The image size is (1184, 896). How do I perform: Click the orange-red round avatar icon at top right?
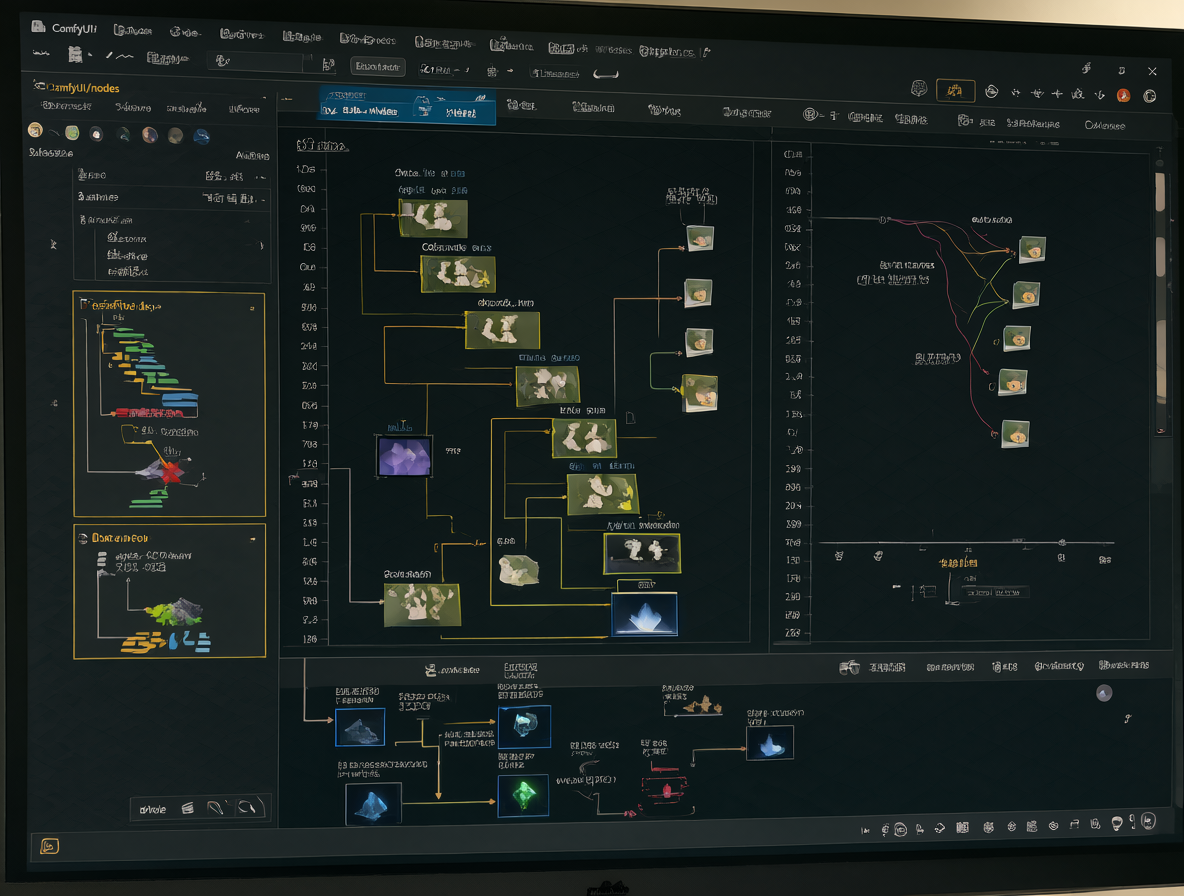(x=1124, y=95)
